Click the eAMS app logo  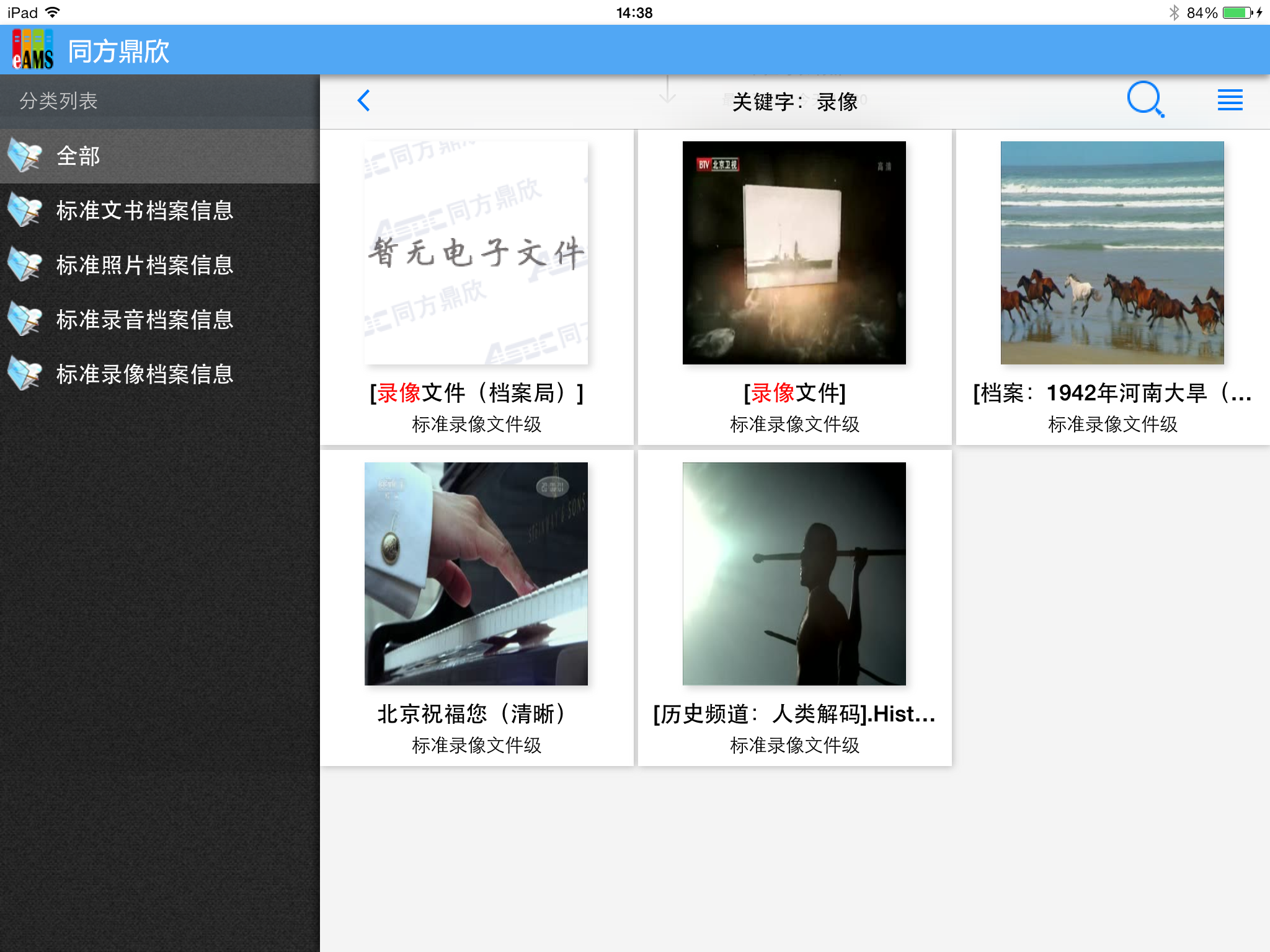click(x=33, y=50)
